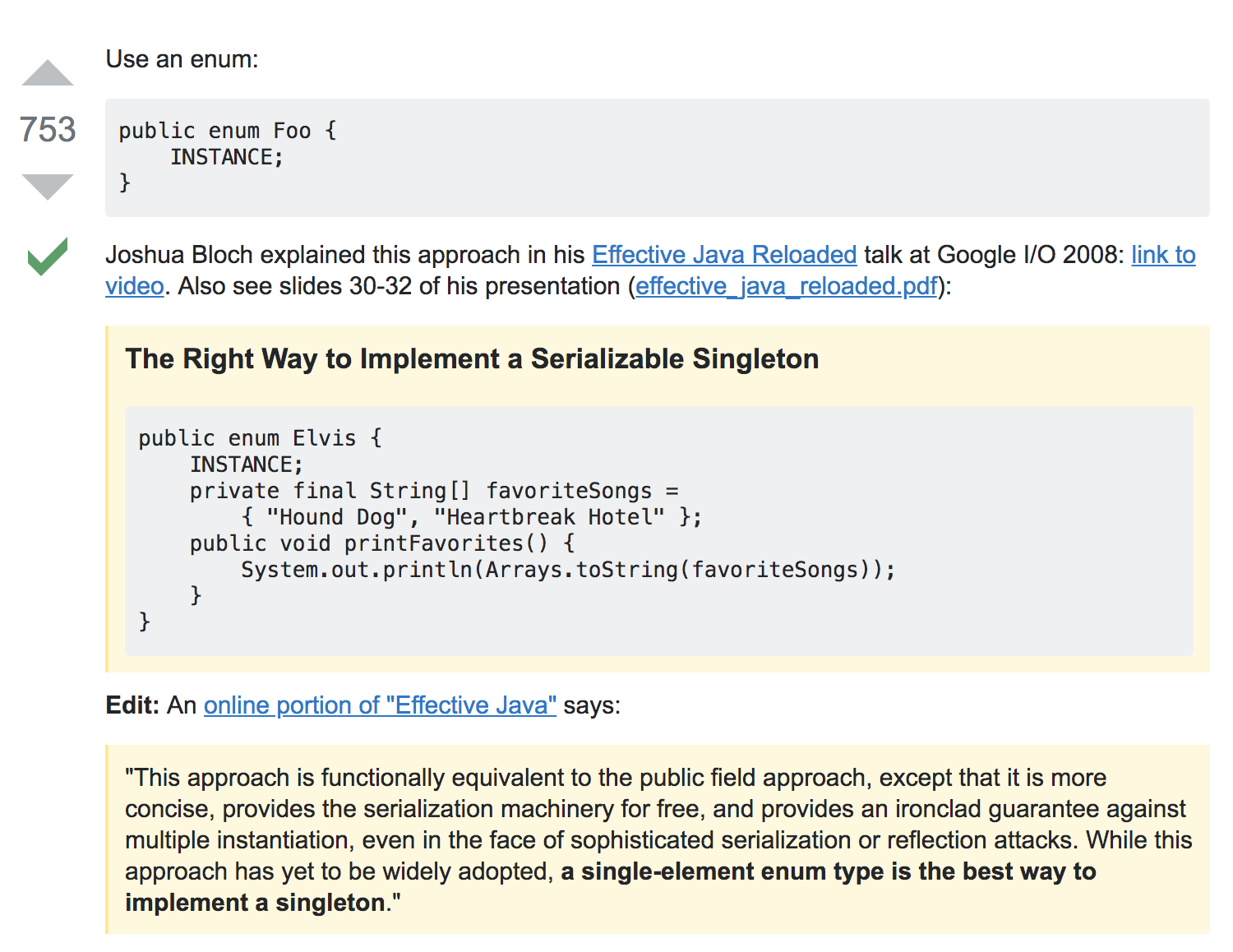Click the Serializable Singleton heading
This screenshot has width=1233, height=952.
pyautogui.click(x=472, y=359)
